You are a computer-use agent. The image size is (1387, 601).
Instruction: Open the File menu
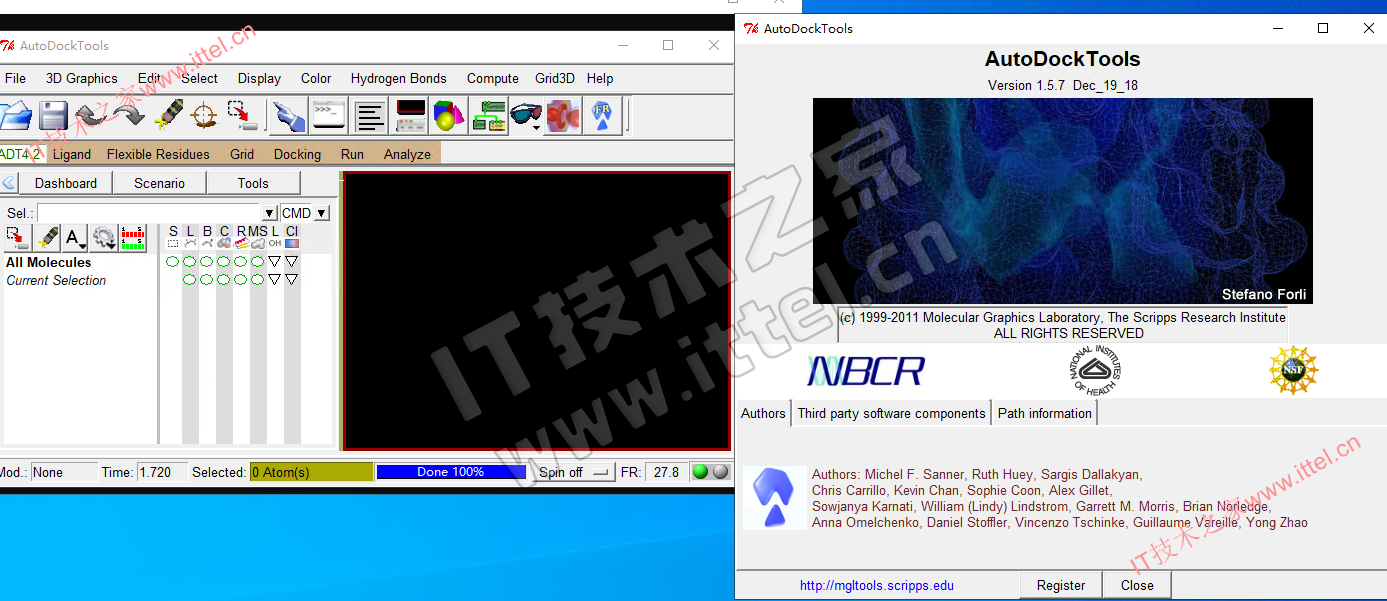click(x=15, y=78)
